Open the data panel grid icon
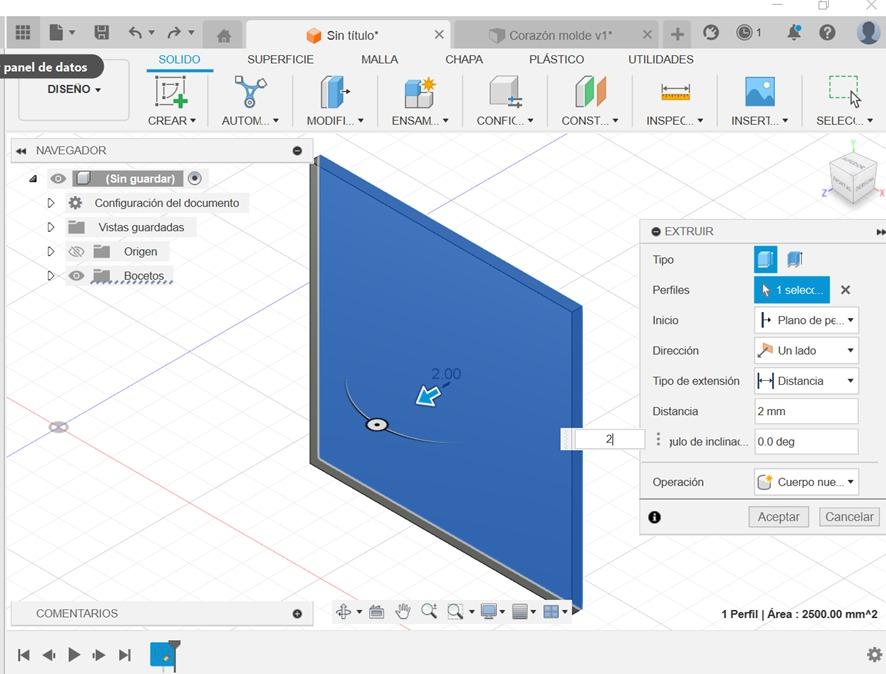This screenshot has height=674, width=886. coord(22,33)
